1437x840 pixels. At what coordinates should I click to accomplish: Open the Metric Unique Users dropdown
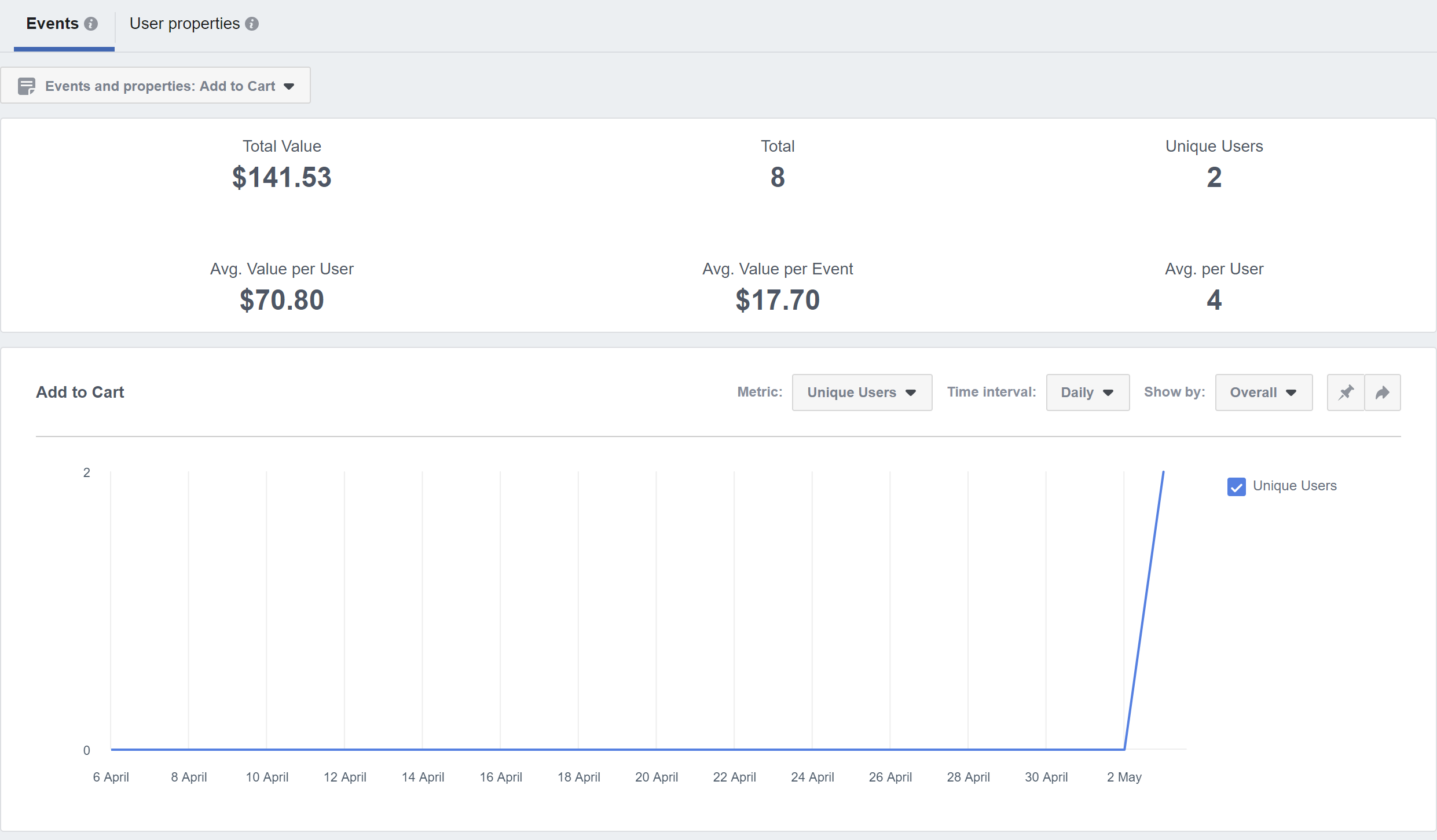862,393
